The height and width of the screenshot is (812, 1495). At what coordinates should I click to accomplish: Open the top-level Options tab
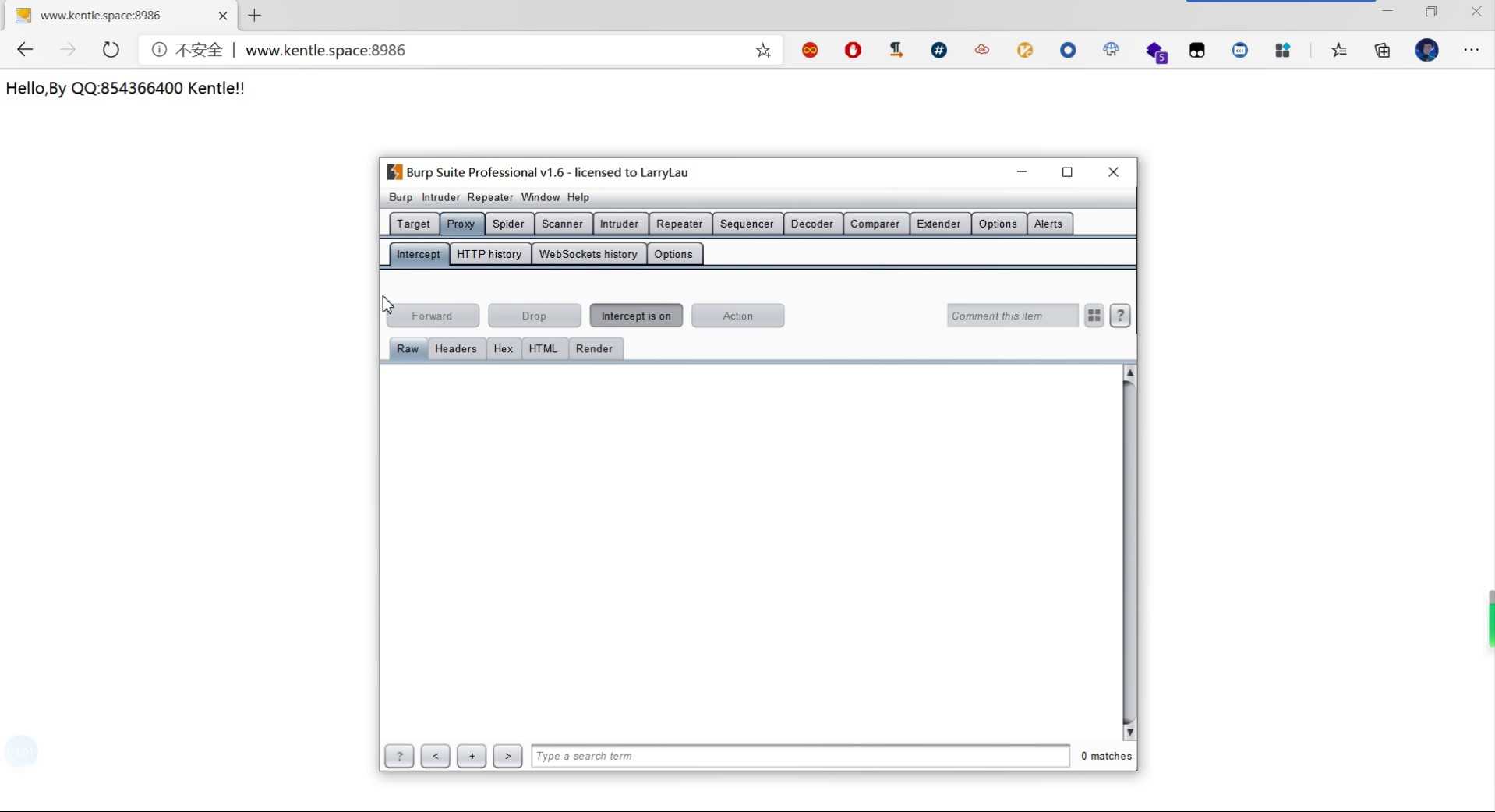[998, 224]
